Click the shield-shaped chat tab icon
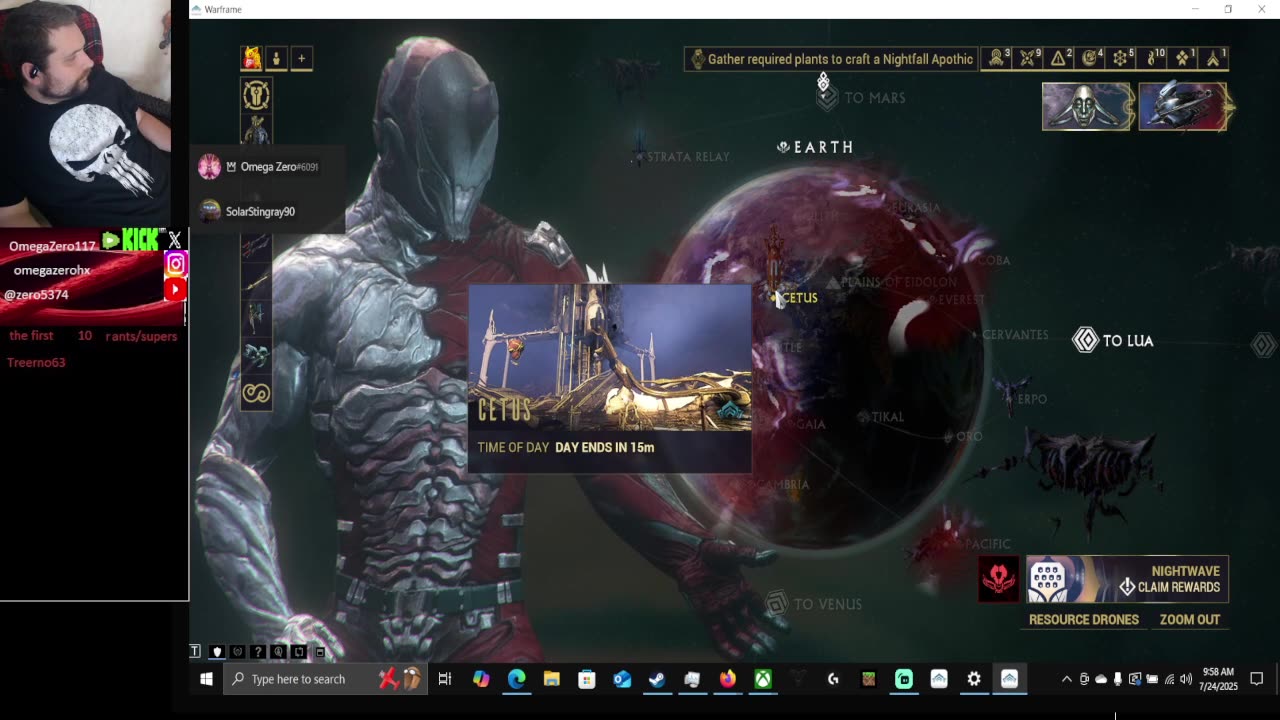1280x720 pixels. point(217,652)
